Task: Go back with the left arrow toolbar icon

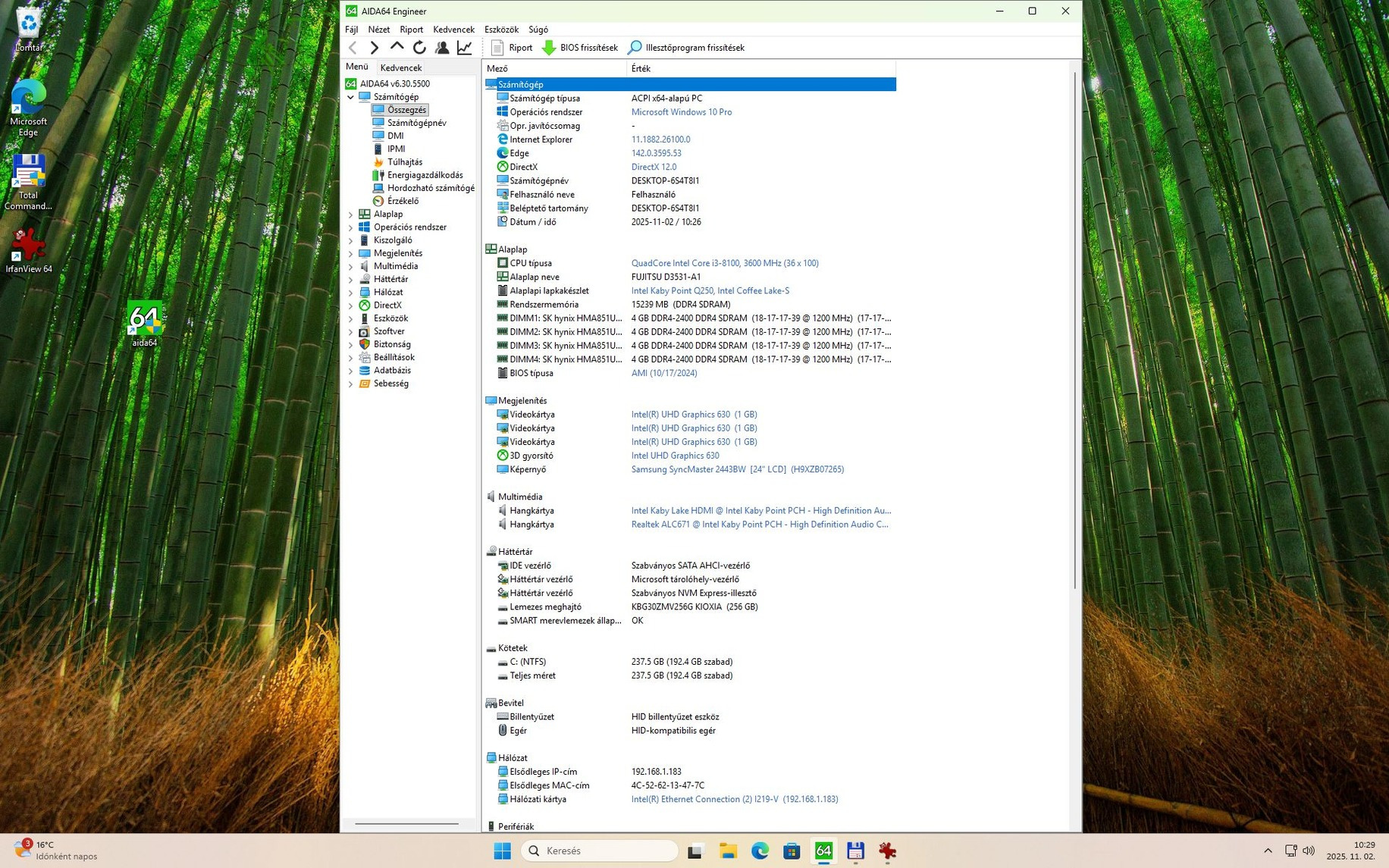Action: [x=353, y=48]
